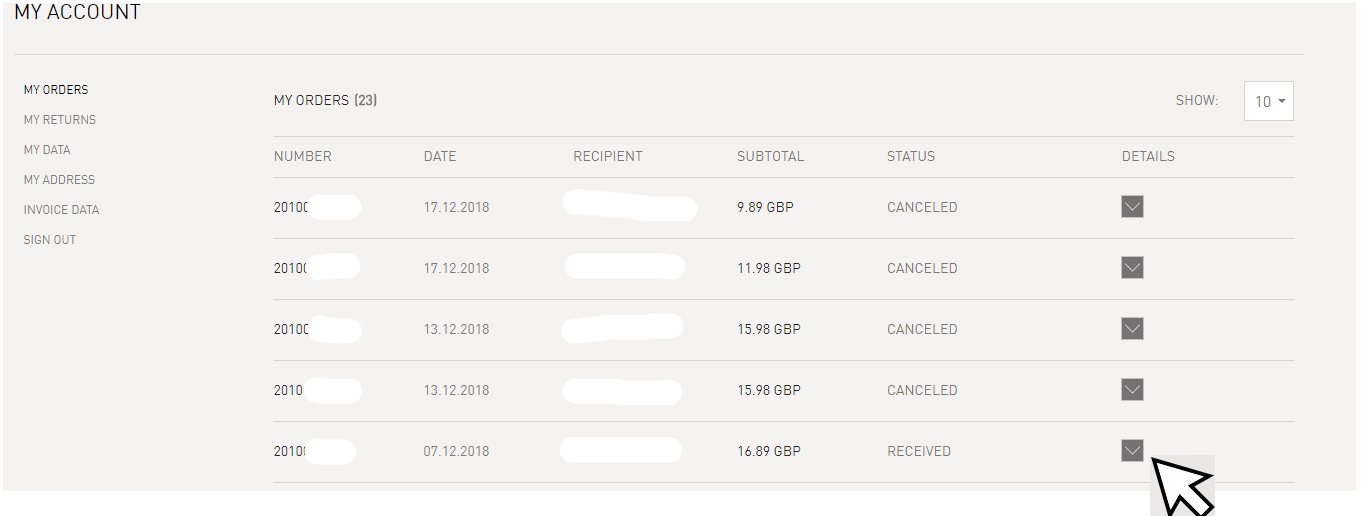Screen dimensions: 1361x516
Task: Open the Show 10 per-page dropdown
Action: point(1269,101)
